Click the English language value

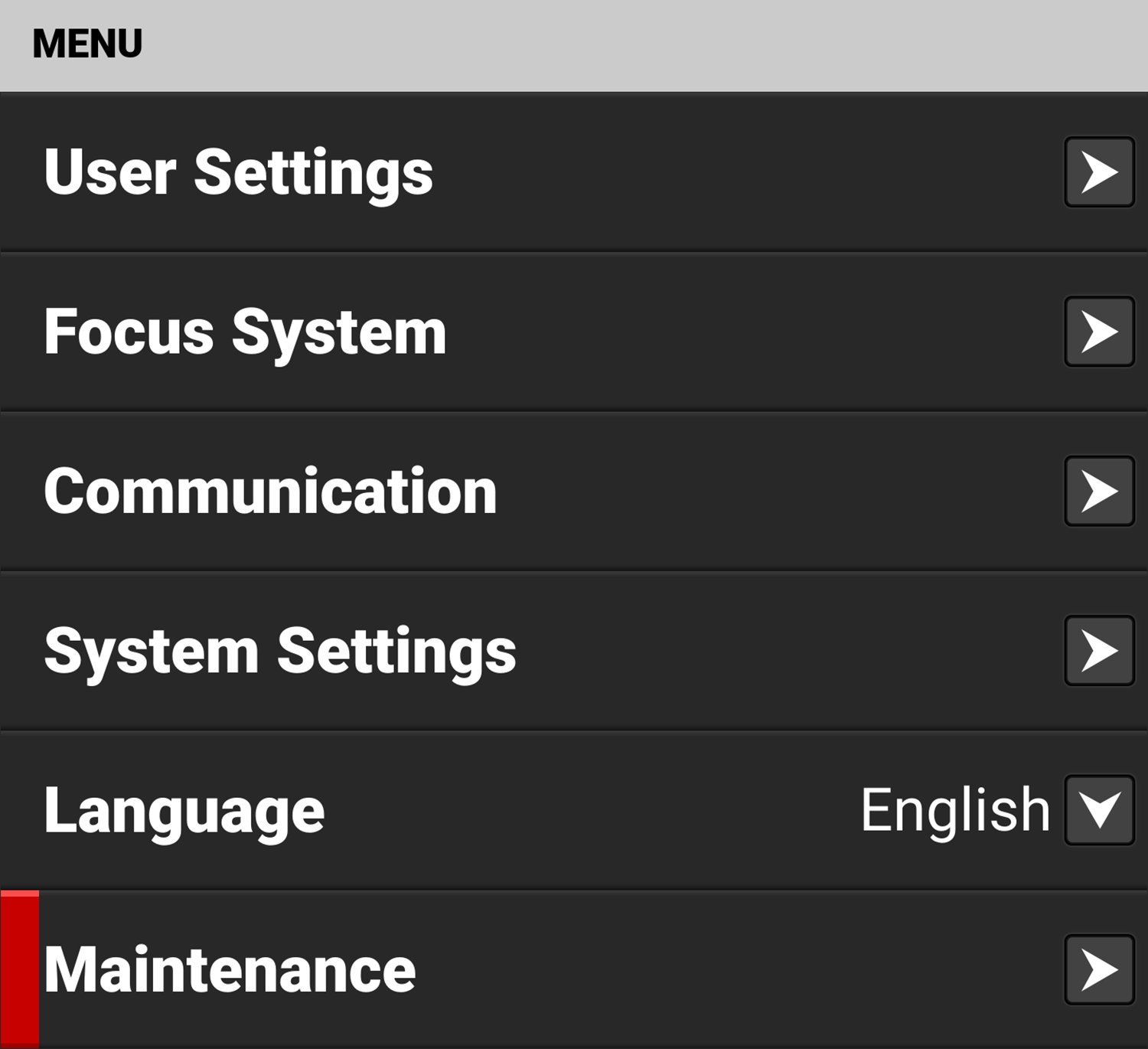point(955,810)
